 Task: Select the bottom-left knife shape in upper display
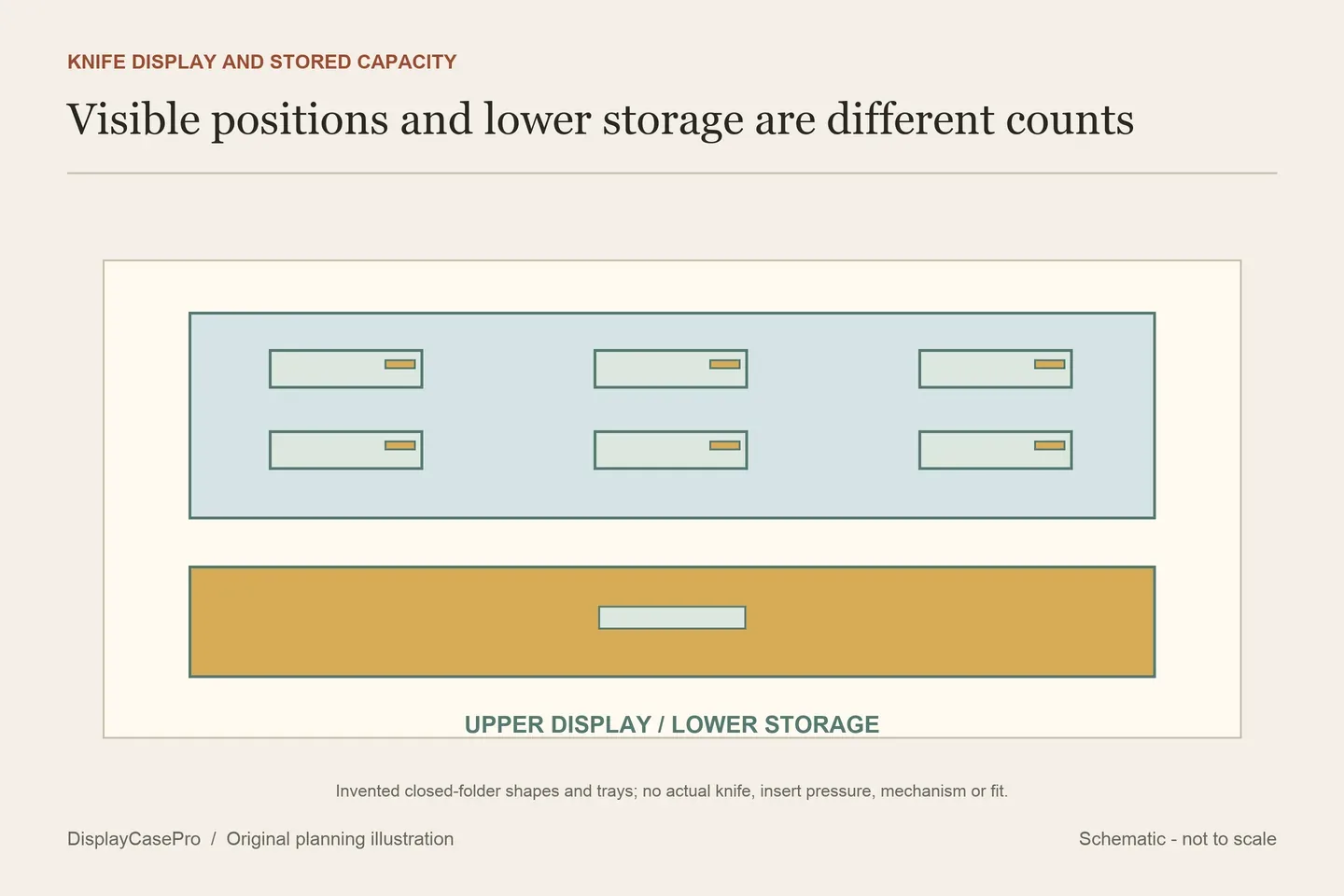coord(346,450)
